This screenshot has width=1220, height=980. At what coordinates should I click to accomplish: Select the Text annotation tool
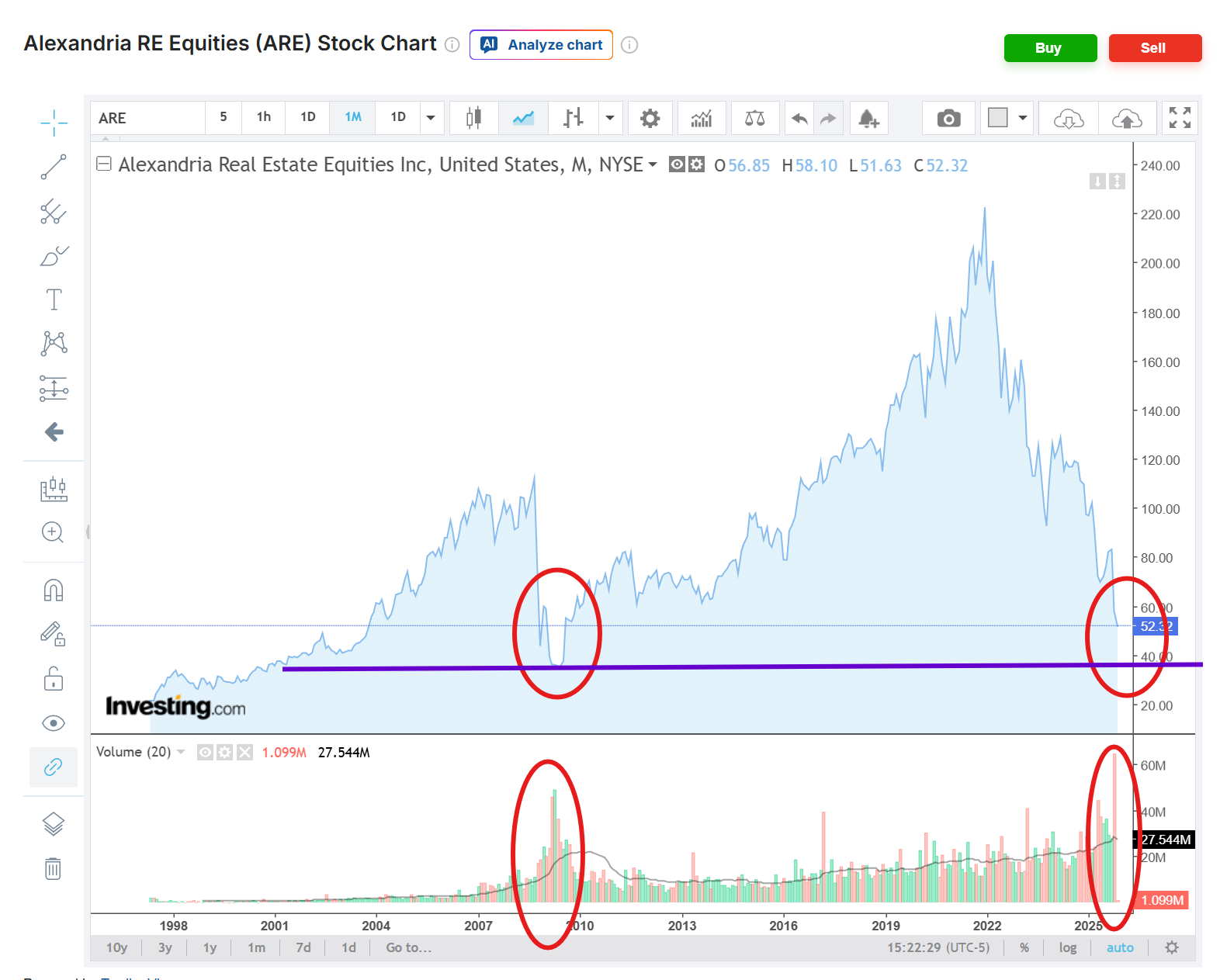[x=54, y=300]
